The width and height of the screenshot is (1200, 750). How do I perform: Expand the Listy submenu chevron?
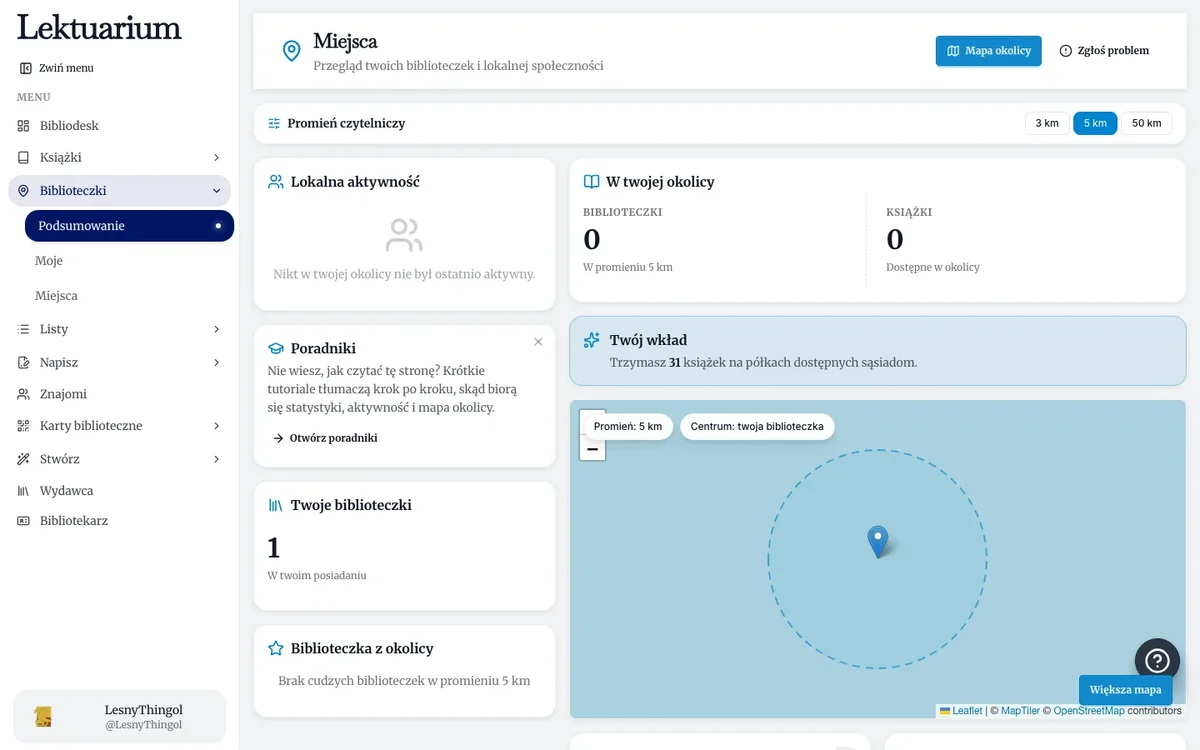pos(217,329)
